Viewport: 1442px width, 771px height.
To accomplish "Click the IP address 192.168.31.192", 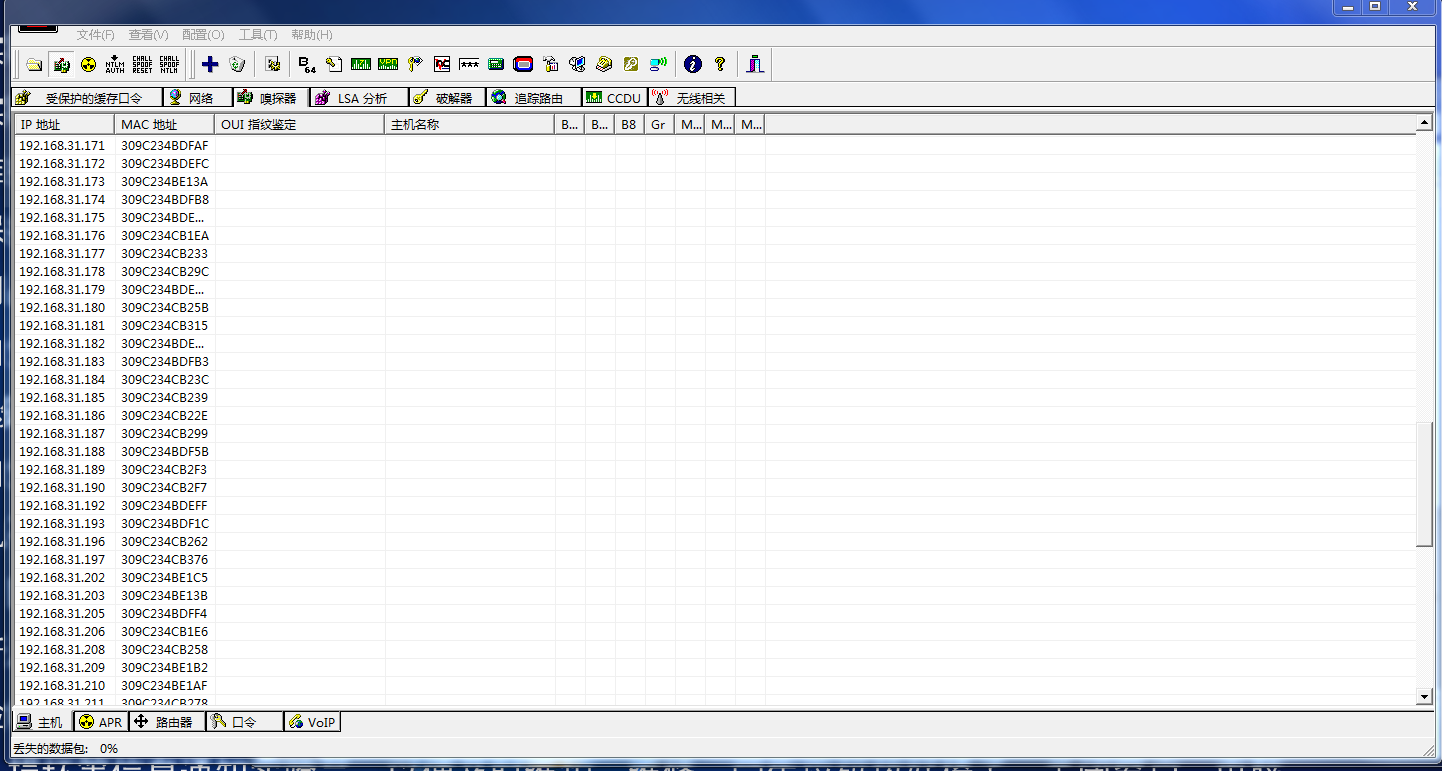I will (62, 506).
